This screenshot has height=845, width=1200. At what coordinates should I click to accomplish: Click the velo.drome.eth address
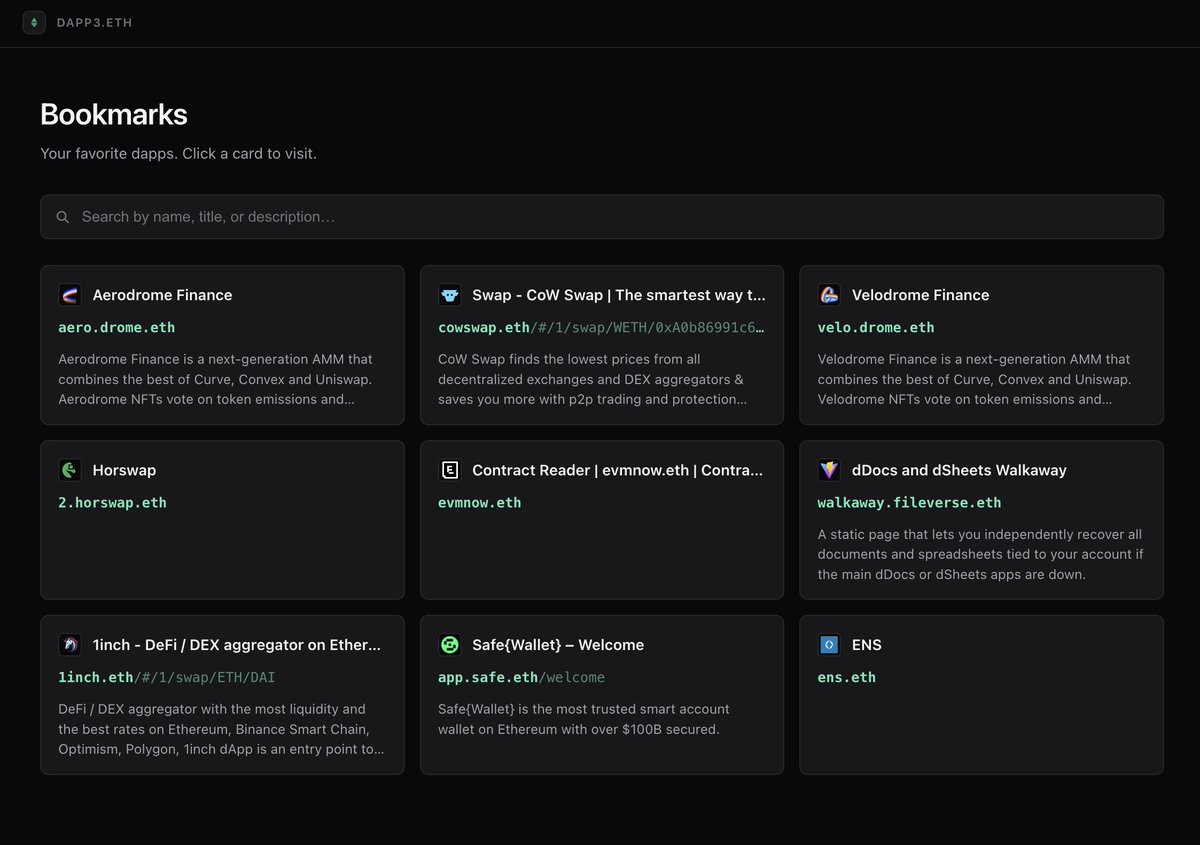tap(876, 327)
